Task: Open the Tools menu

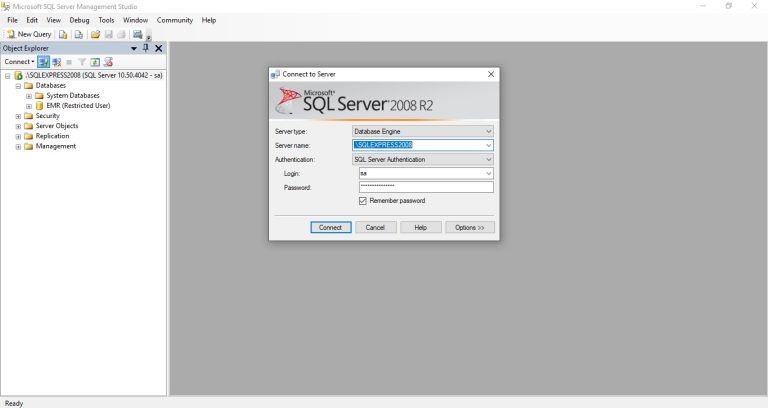Action: click(106, 20)
